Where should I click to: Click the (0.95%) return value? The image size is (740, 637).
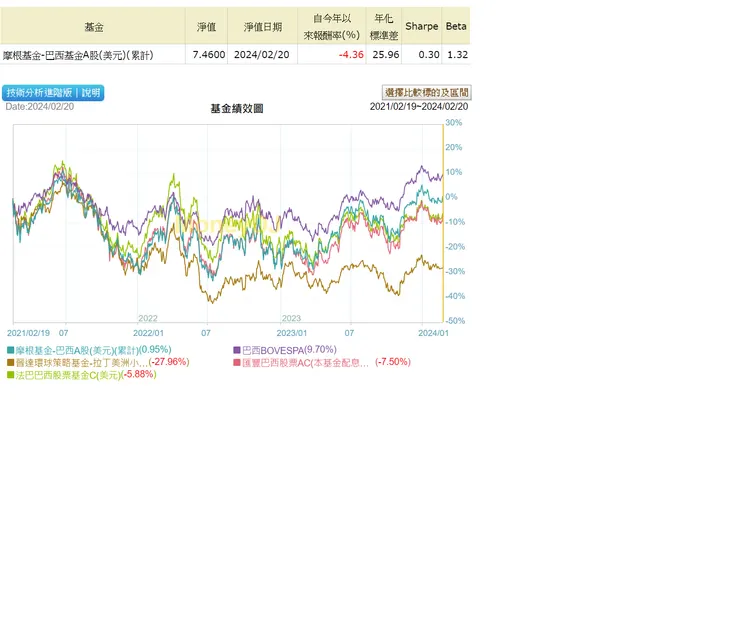[156, 350]
